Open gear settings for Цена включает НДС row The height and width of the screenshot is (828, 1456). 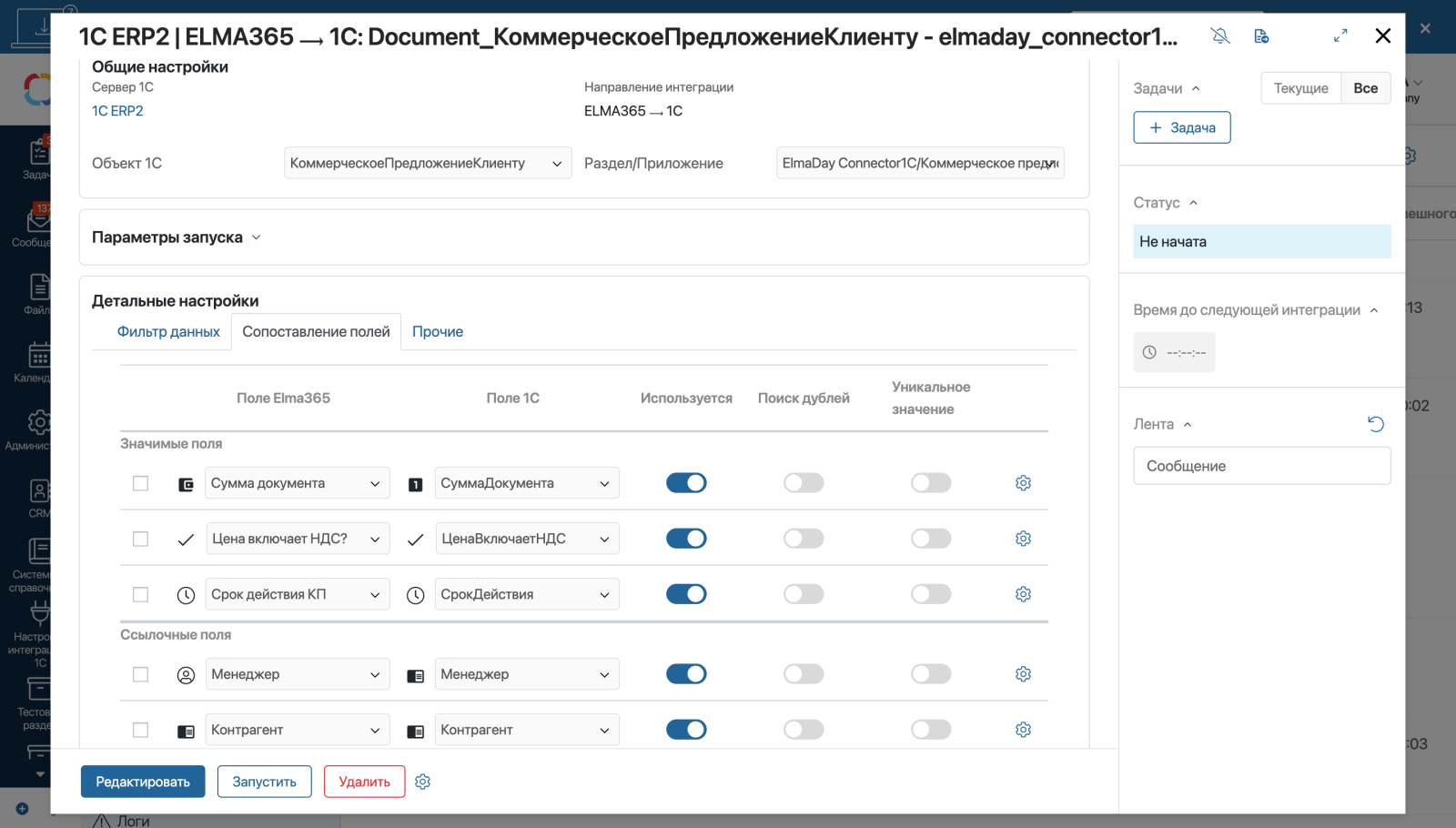(1023, 539)
